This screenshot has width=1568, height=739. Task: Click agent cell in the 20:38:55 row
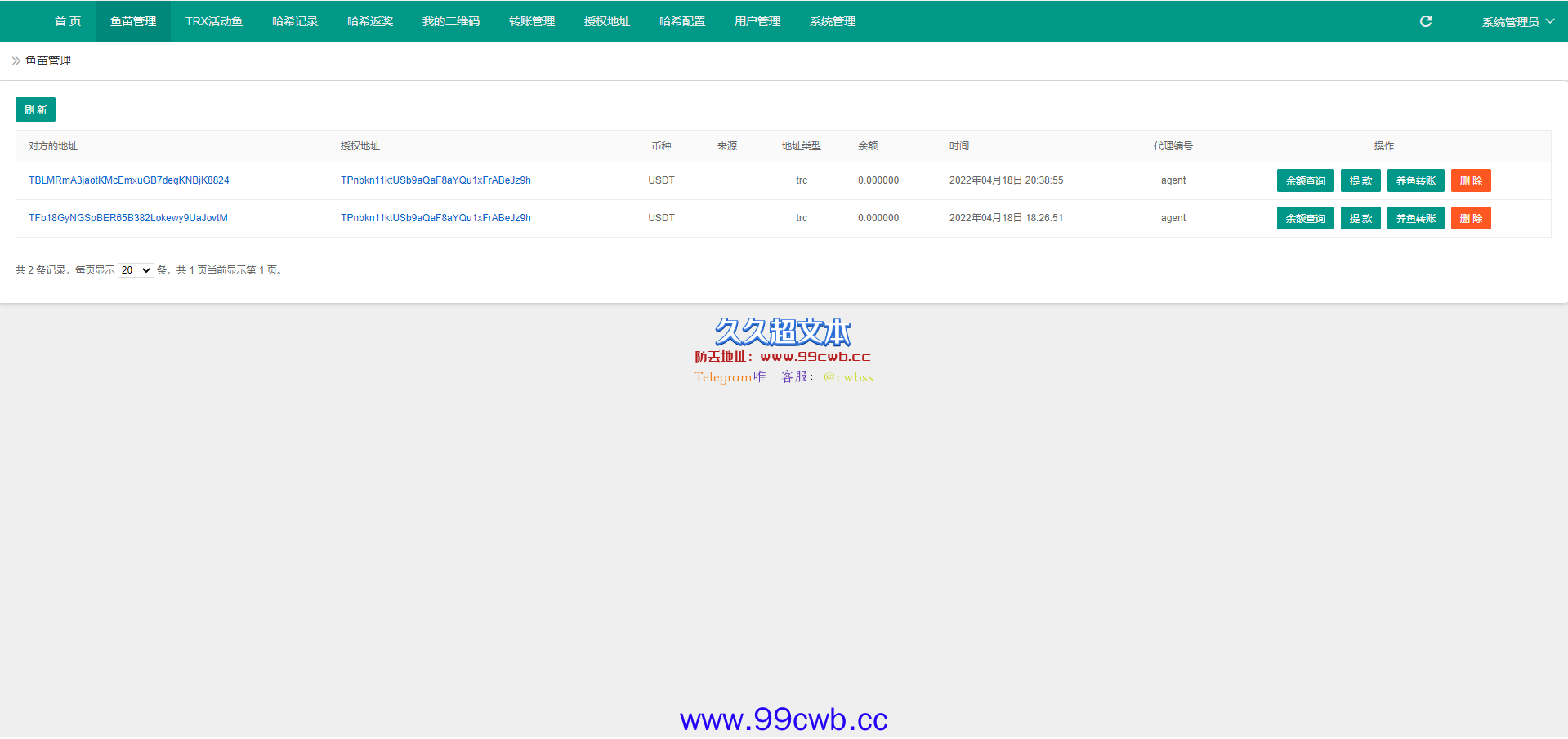click(1173, 180)
